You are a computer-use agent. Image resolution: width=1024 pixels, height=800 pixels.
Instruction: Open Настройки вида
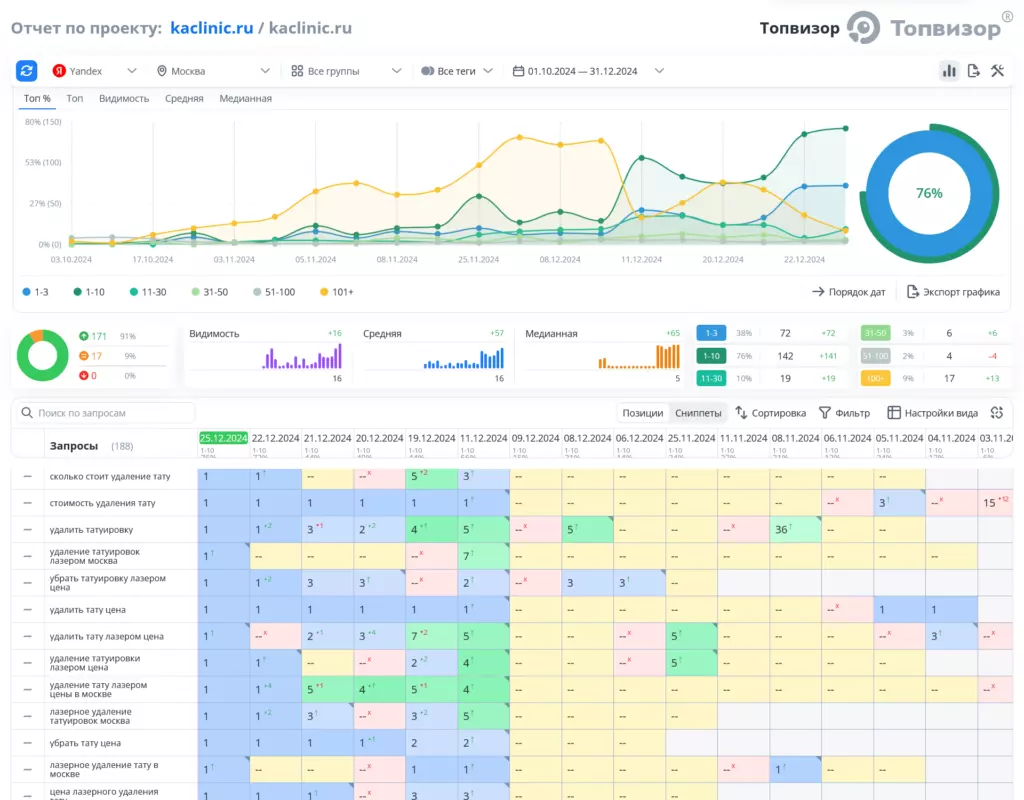[x=933, y=413]
